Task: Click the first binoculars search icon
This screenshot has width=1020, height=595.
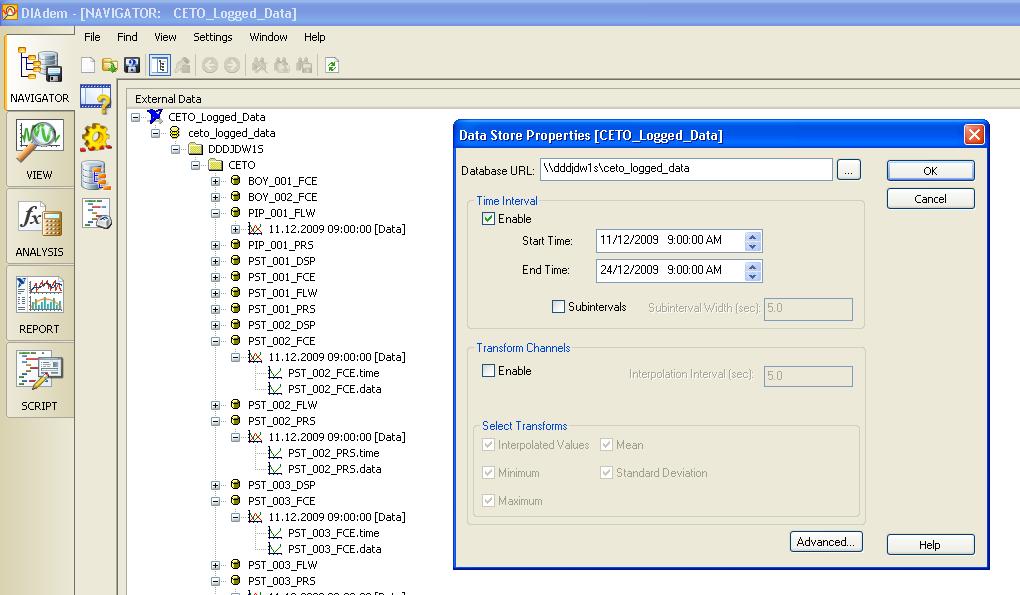Action: click(x=260, y=65)
